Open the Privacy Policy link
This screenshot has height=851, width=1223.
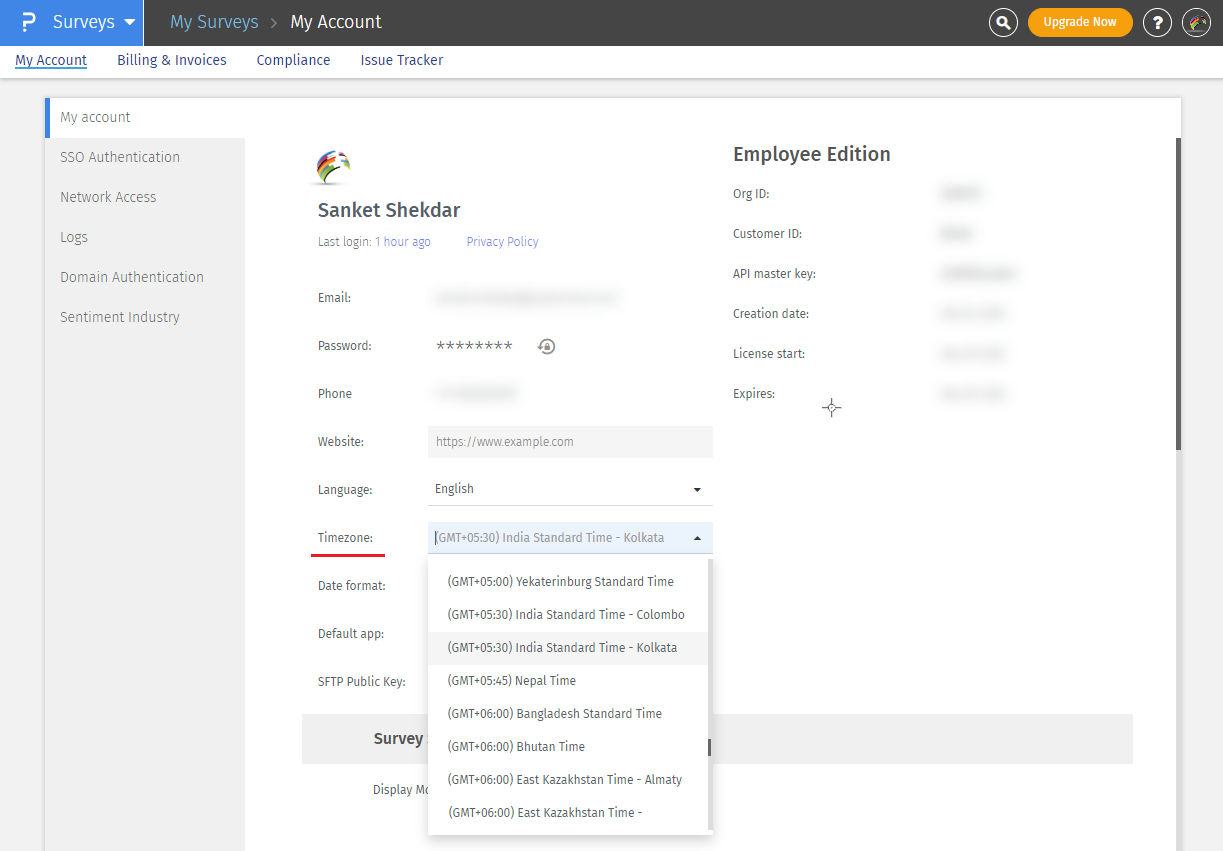tap(502, 242)
